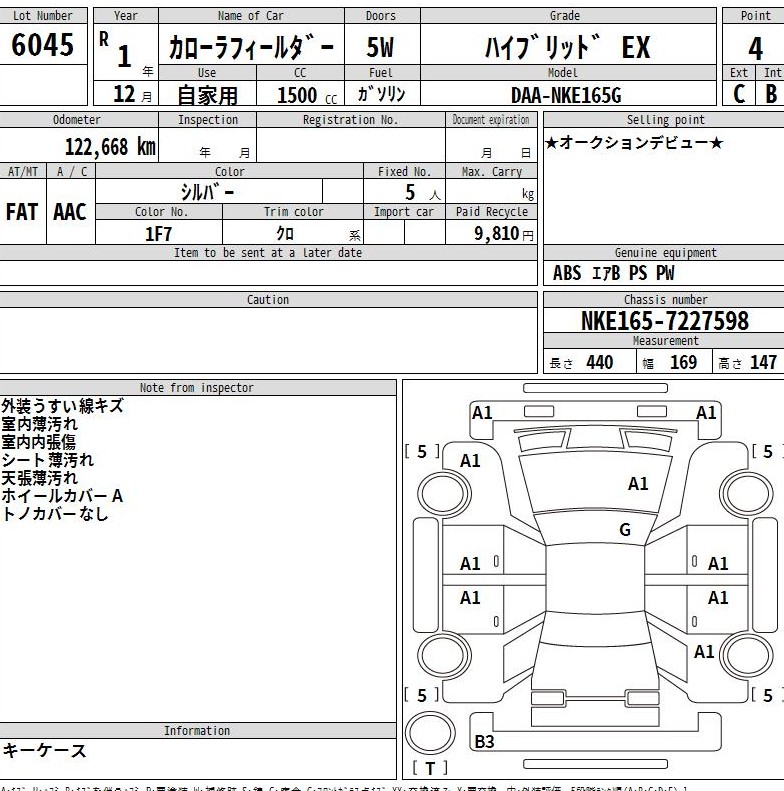The width and height of the screenshot is (784, 791).
Task: Click the spare tire circle on diagram
Action: 430,733
